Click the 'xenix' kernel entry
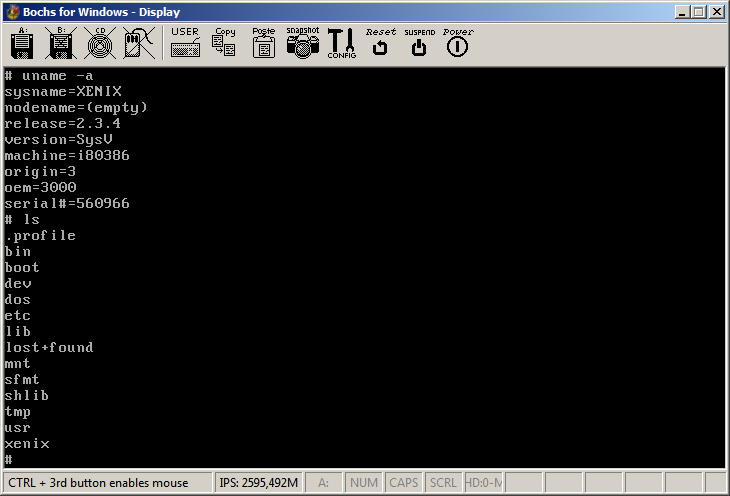Image resolution: width=730 pixels, height=496 pixels. point(27,443)
